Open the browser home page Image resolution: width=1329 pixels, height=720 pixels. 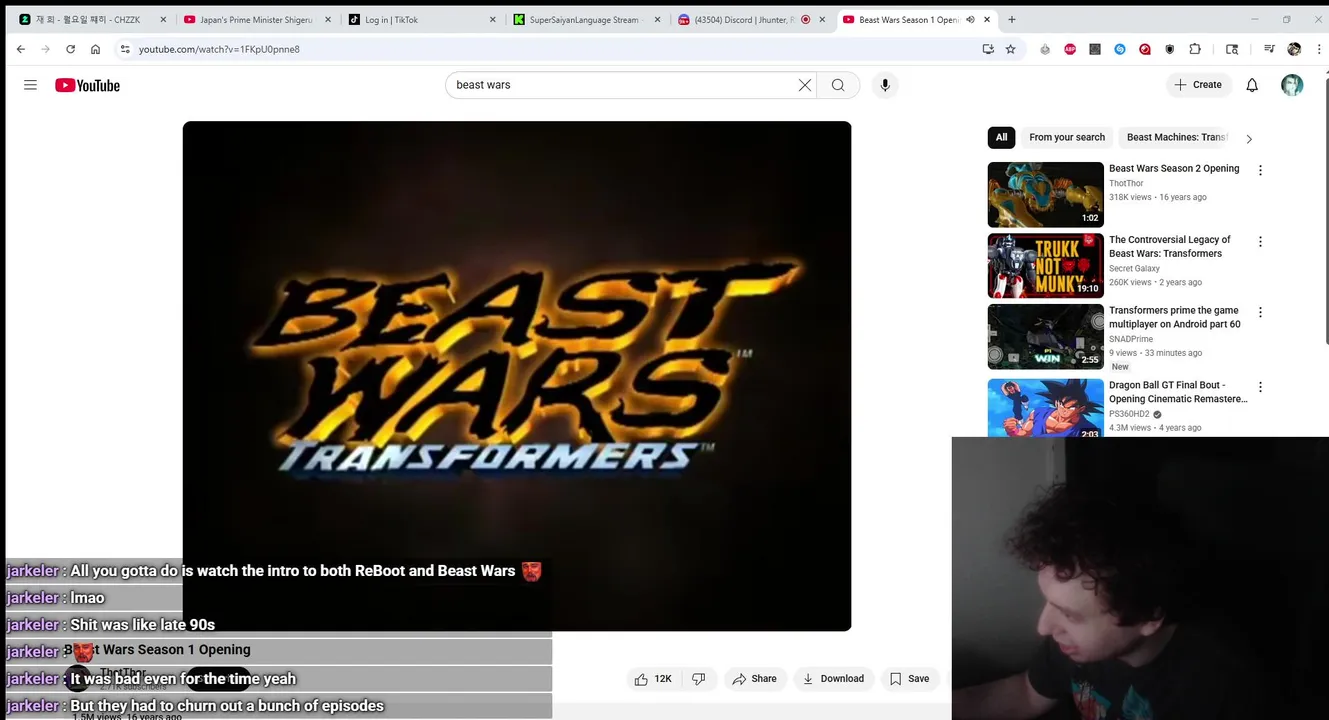click(95, 49)
